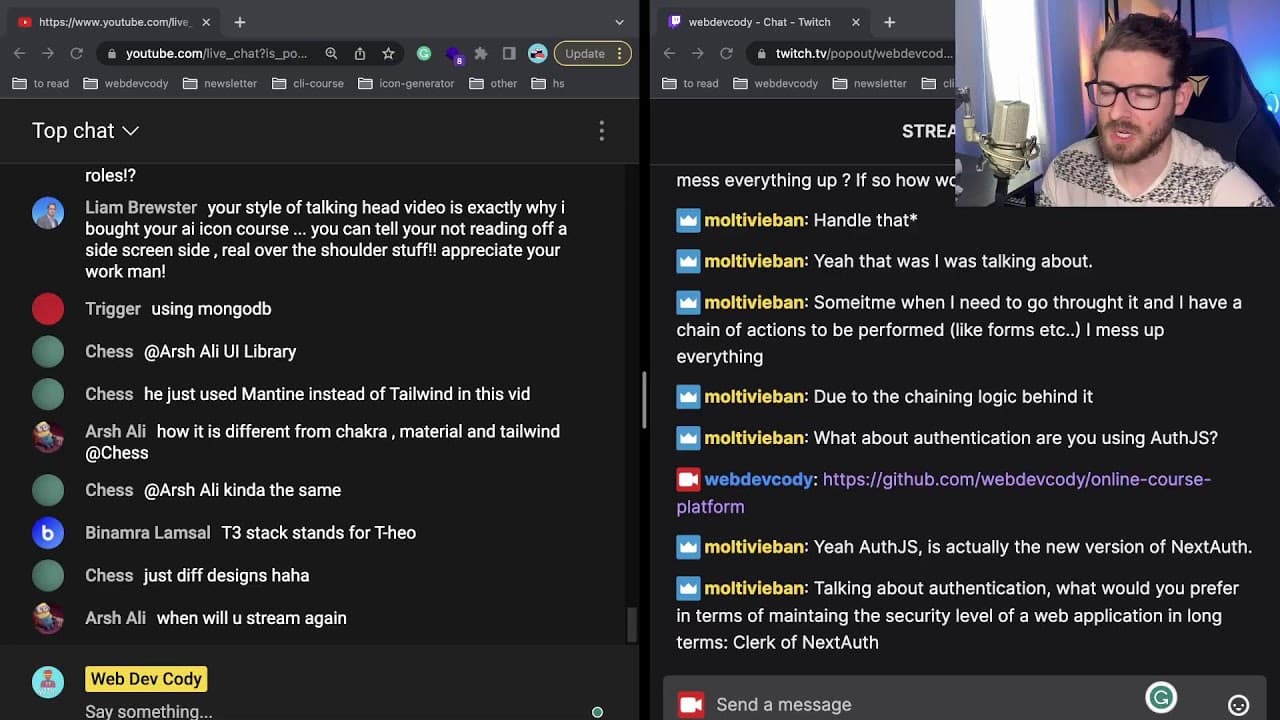Focus the Twitch Send a message field

(x=925, y=705)
